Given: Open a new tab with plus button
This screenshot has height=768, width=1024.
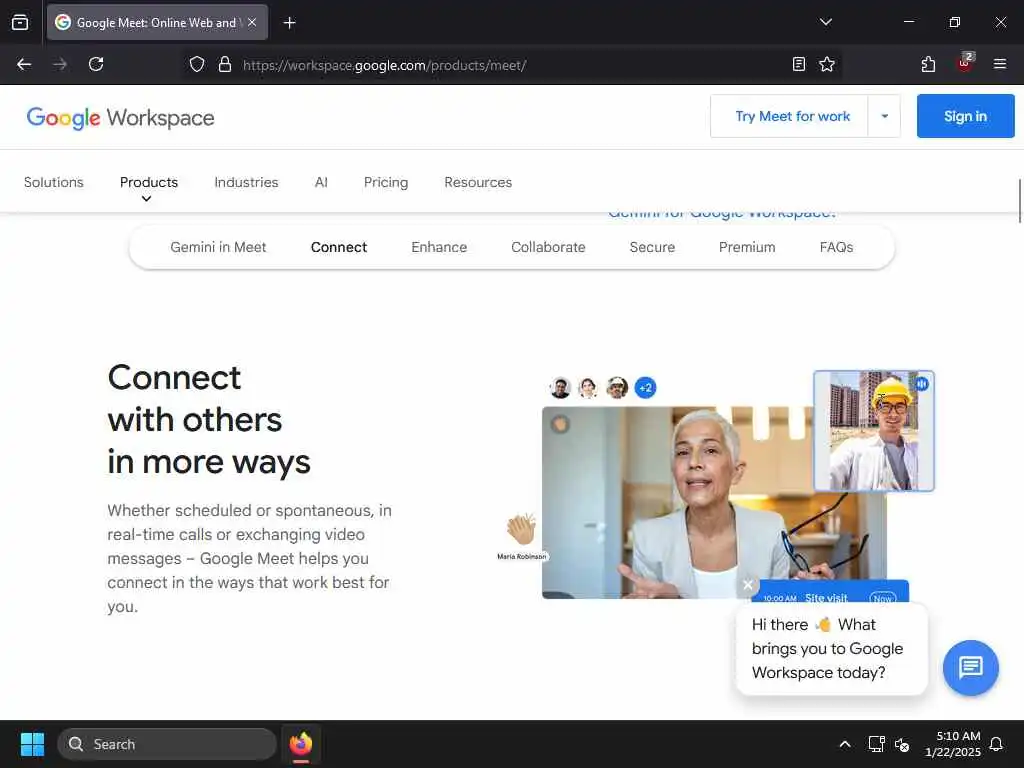Looking at the screenshot, I should tap(289, 23).
